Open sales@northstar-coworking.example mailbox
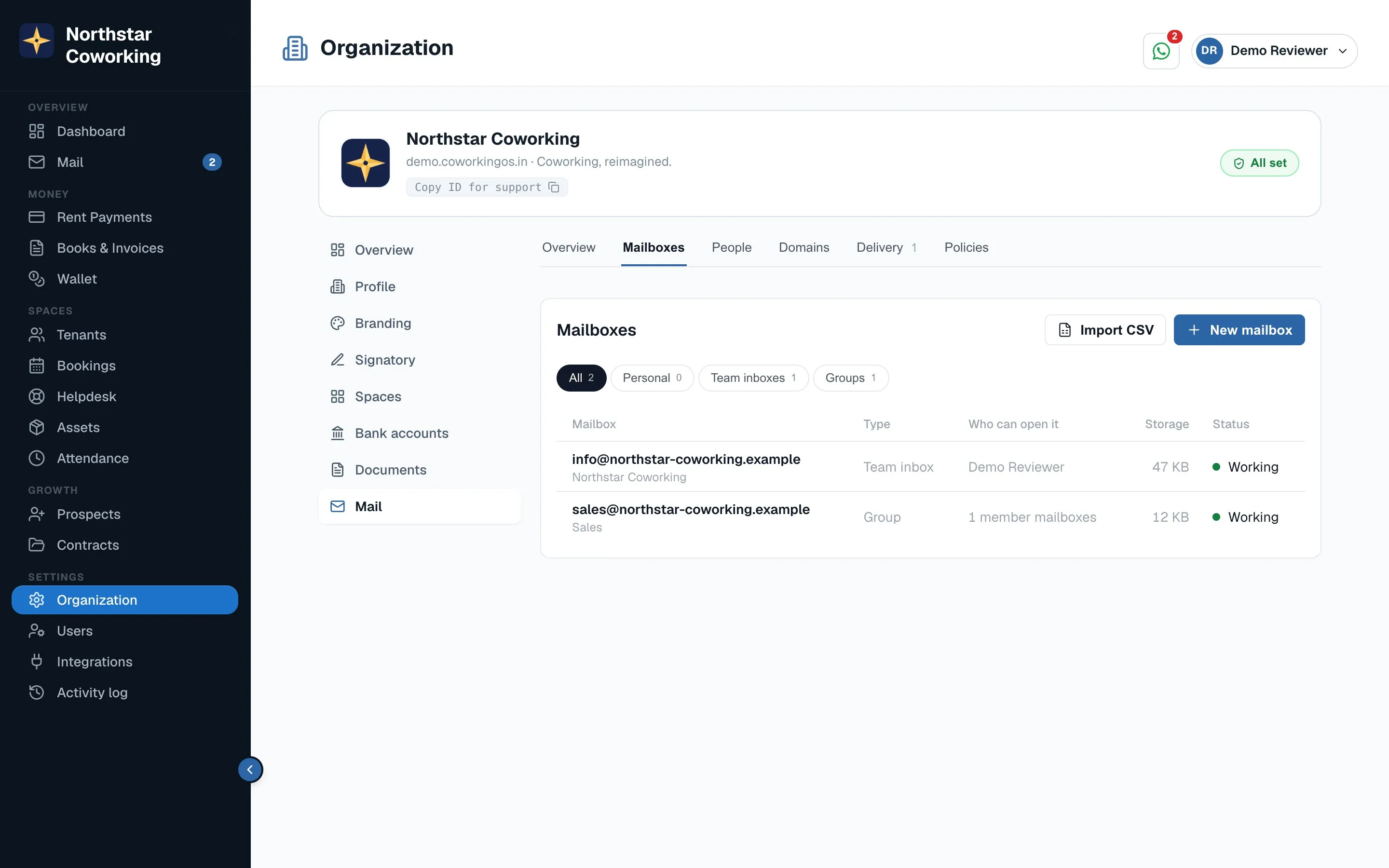This screenshot has height=868, width=1389. click(930, 517)
